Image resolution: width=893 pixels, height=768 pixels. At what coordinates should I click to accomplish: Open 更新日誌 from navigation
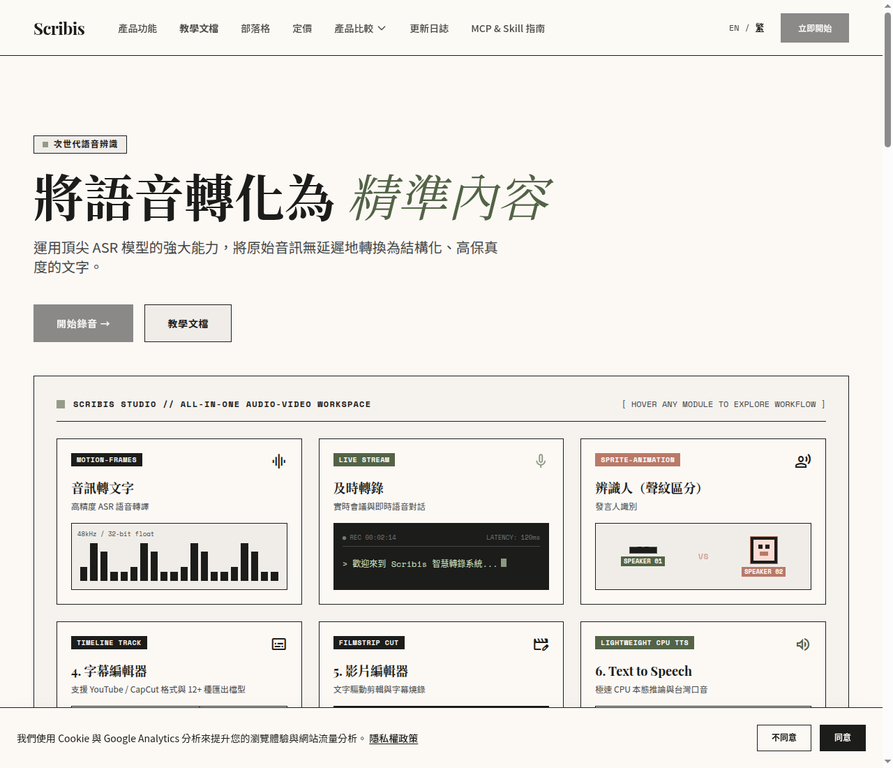(429, 28)
